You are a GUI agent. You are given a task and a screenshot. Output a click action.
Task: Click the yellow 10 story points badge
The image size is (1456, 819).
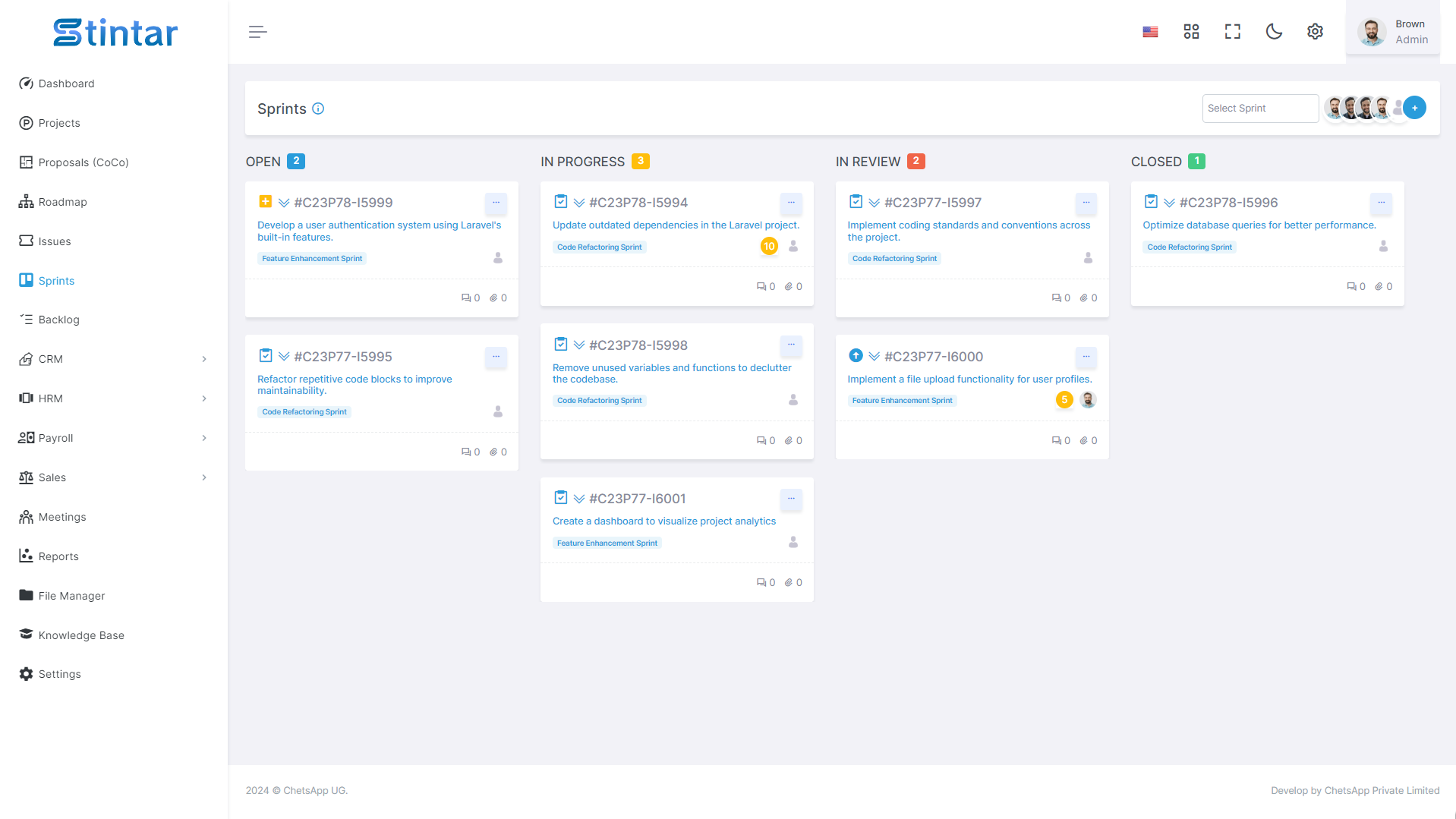click(x=769, y=246)
